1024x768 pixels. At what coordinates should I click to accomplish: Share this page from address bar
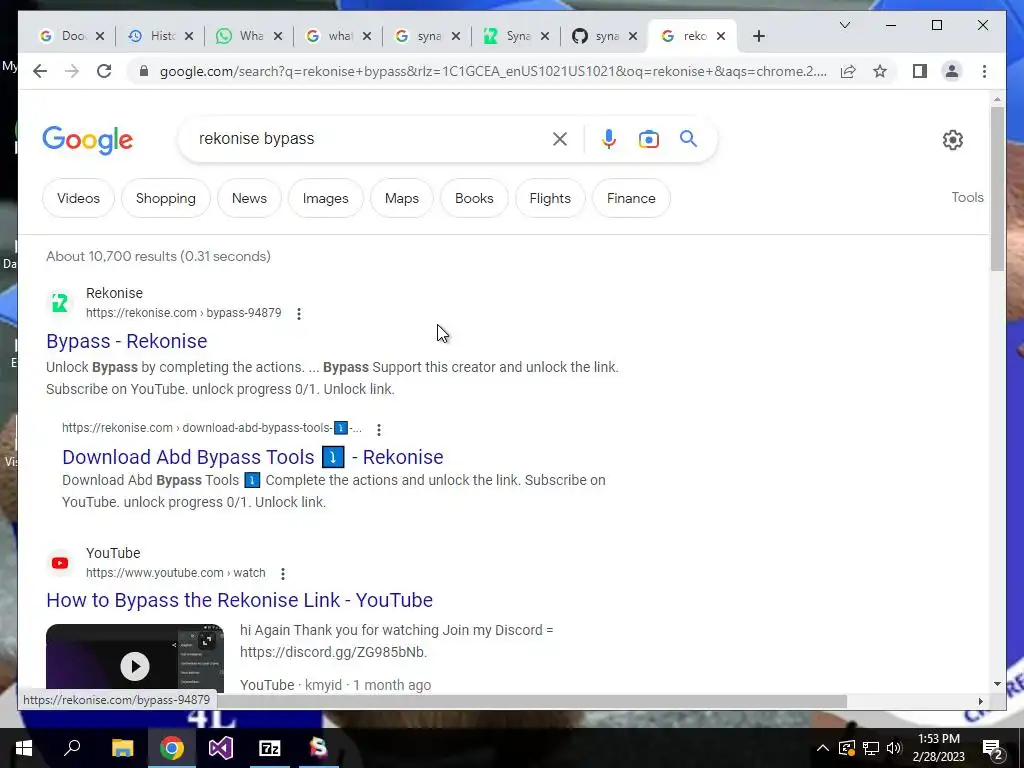[848, 71]
